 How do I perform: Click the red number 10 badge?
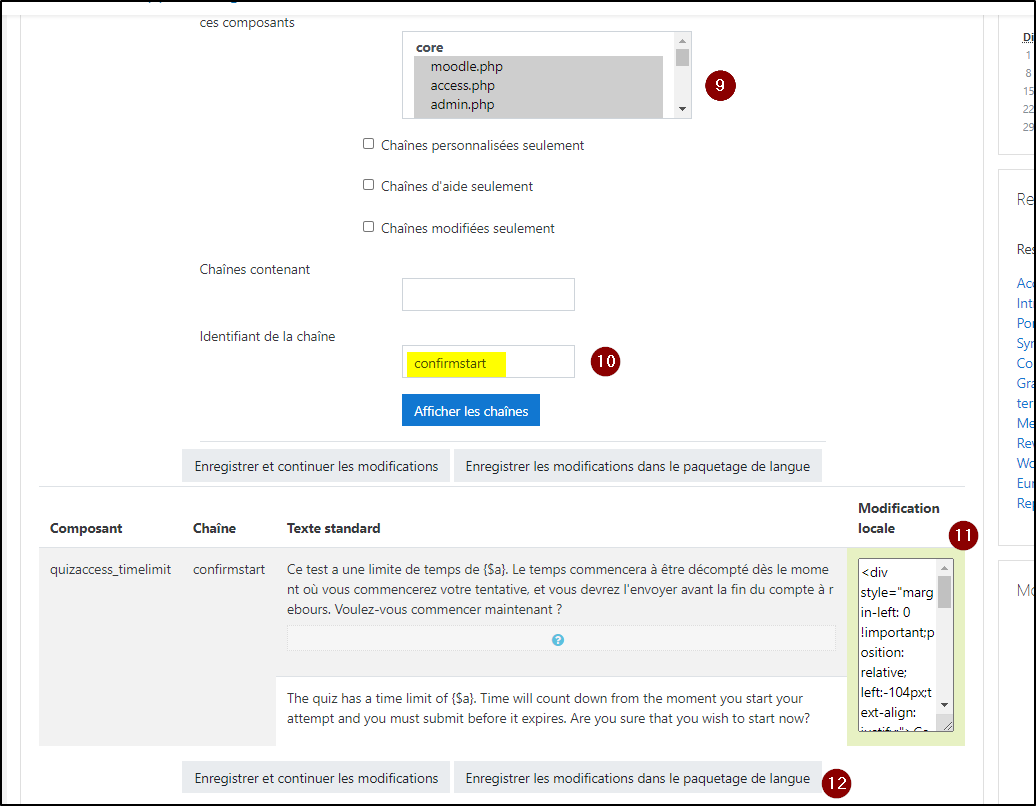605,362
